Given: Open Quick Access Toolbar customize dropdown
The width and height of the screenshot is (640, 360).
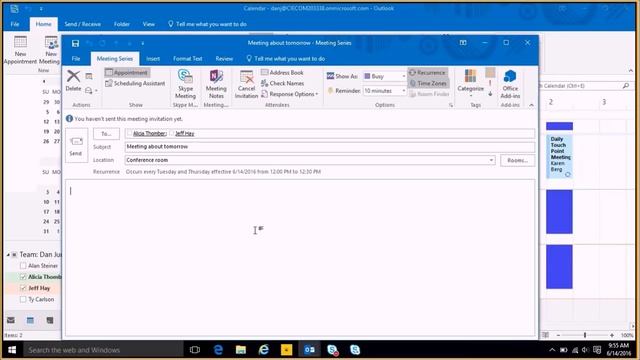Looking at the screenshot, I should point(143,43).
